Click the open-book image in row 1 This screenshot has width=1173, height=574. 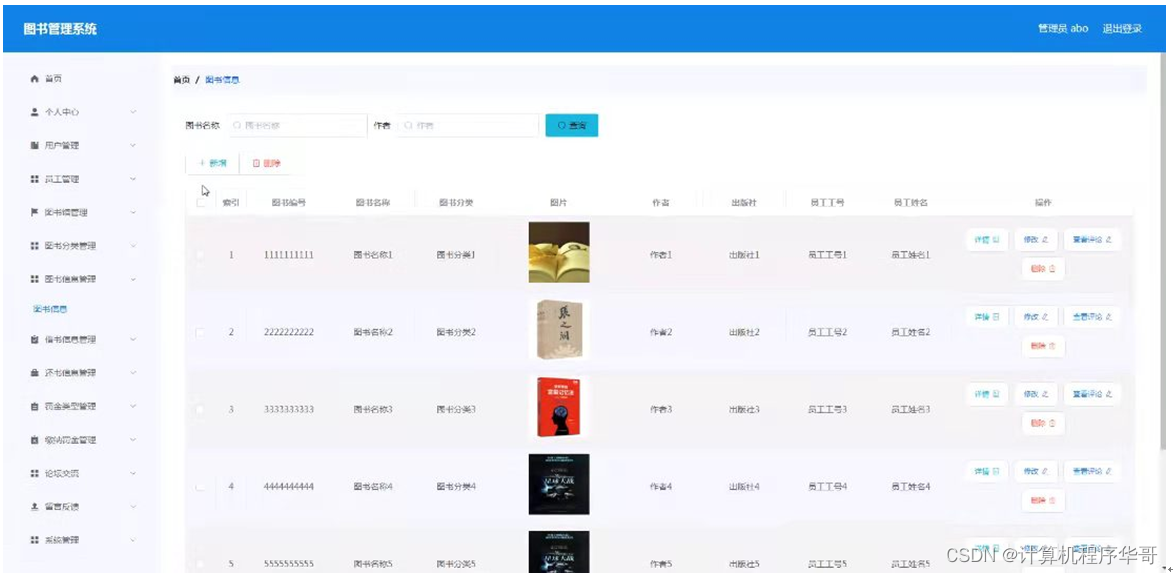[x=559, y=252]
